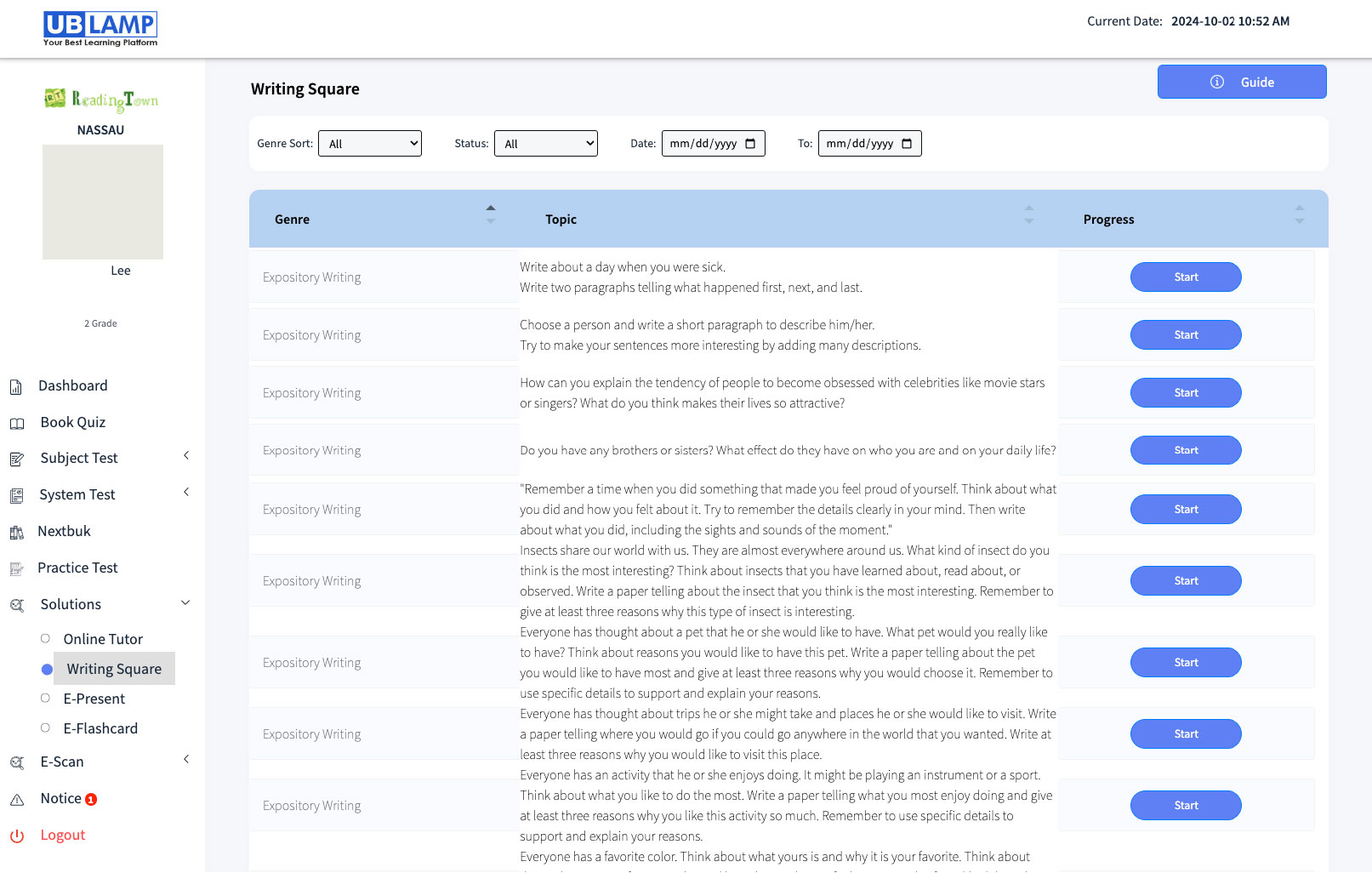
Task: Open the Nextbuk menu item
Action: click(x=64, y=531)
